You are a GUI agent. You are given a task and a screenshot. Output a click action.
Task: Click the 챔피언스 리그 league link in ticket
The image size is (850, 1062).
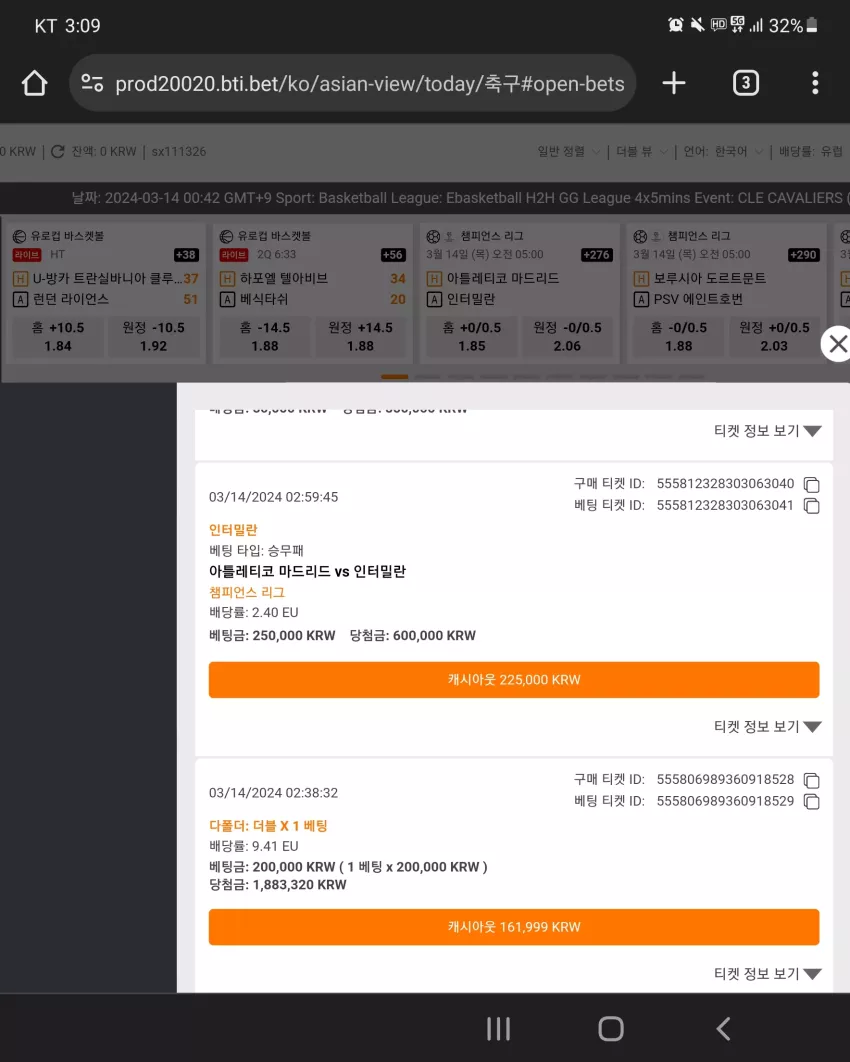pos(247,592)
